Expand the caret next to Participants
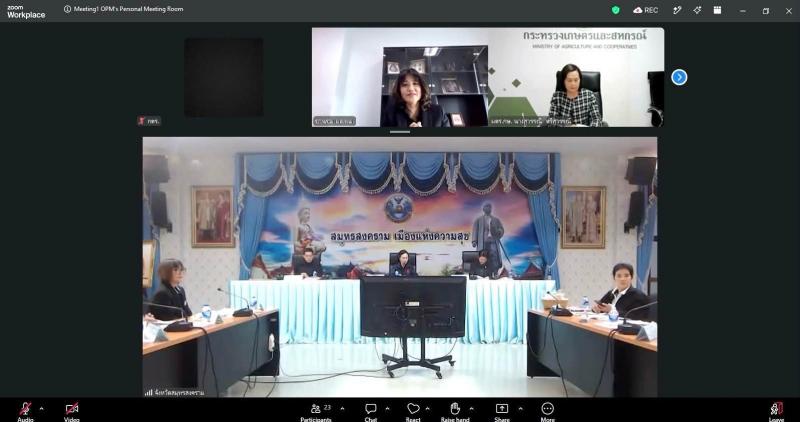The height and width of the screenshot is (422, 800). 342,409
